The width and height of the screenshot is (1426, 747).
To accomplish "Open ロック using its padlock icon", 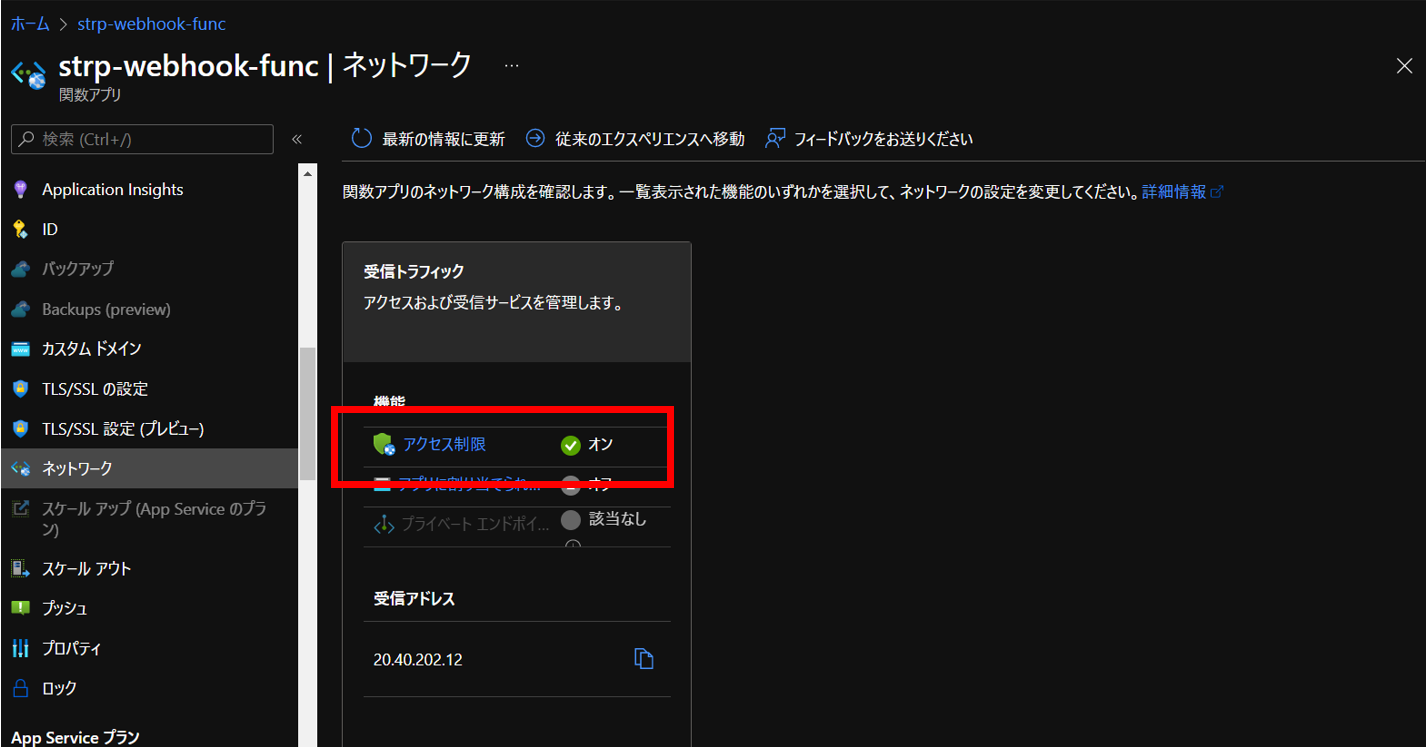I will pos(20,687).
